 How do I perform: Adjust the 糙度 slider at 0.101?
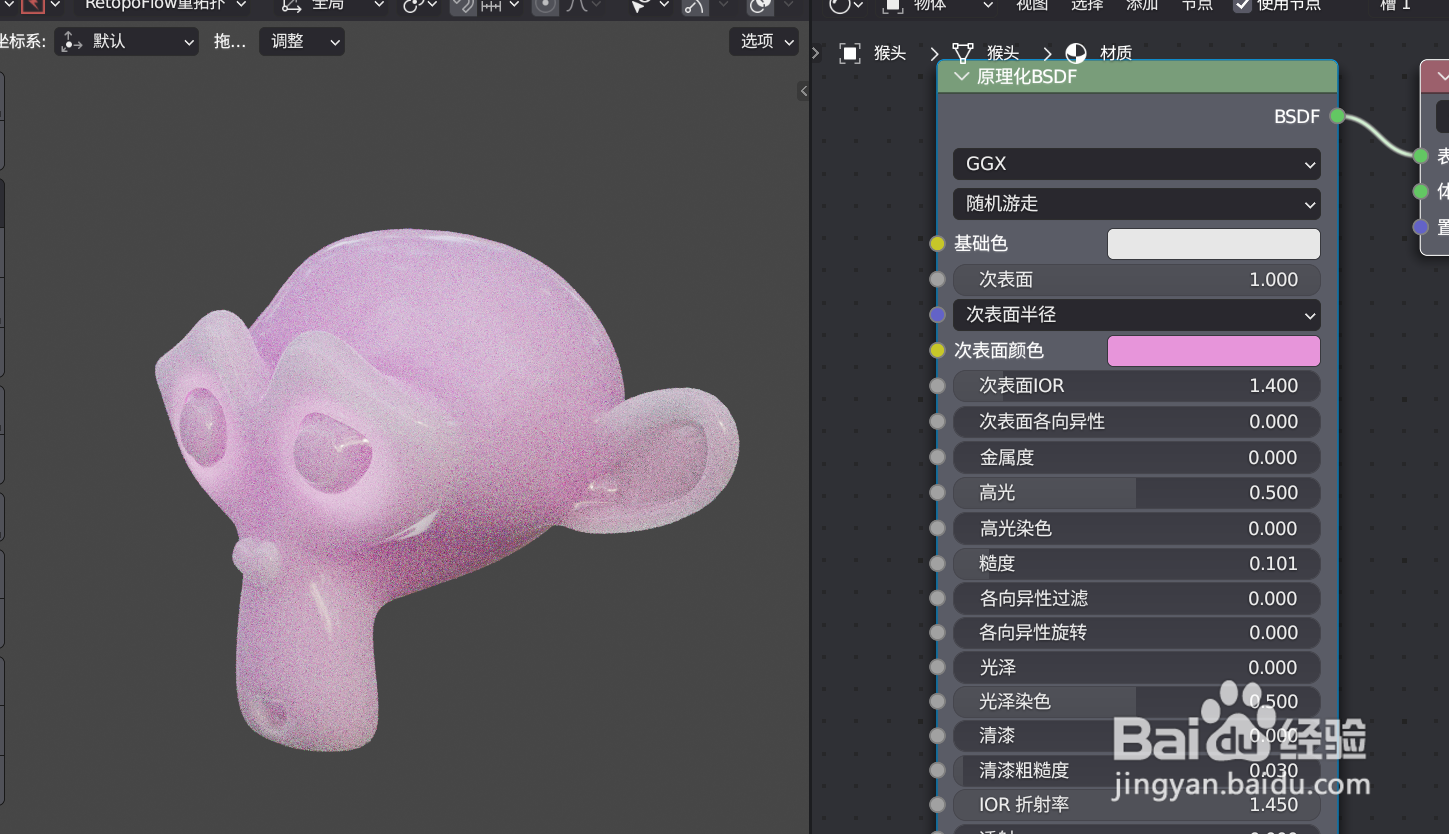1137,564
